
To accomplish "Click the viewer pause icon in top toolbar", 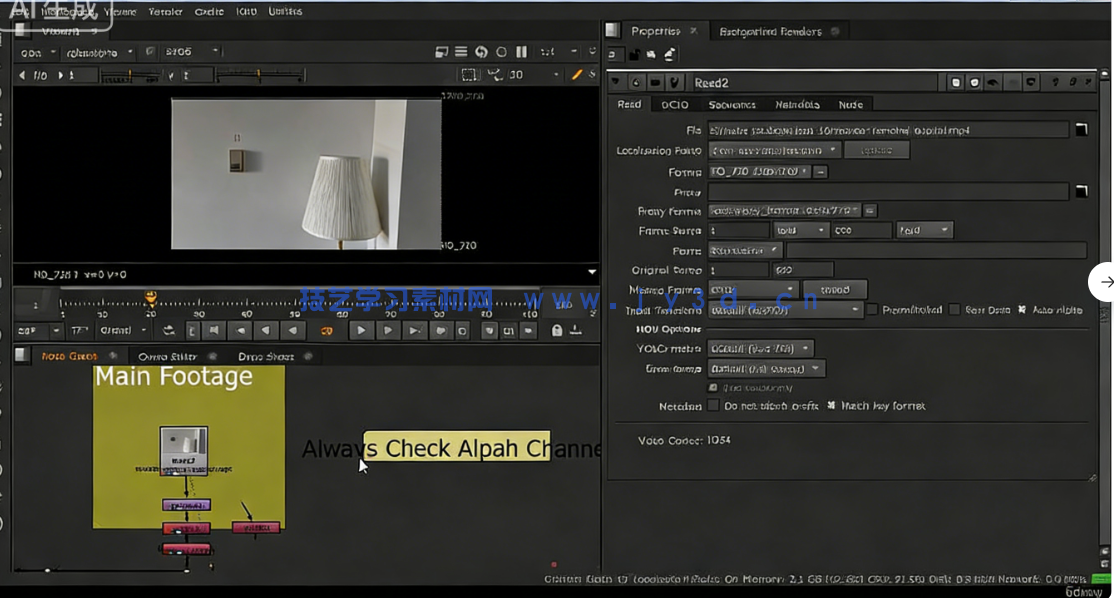I will (521, 52).
